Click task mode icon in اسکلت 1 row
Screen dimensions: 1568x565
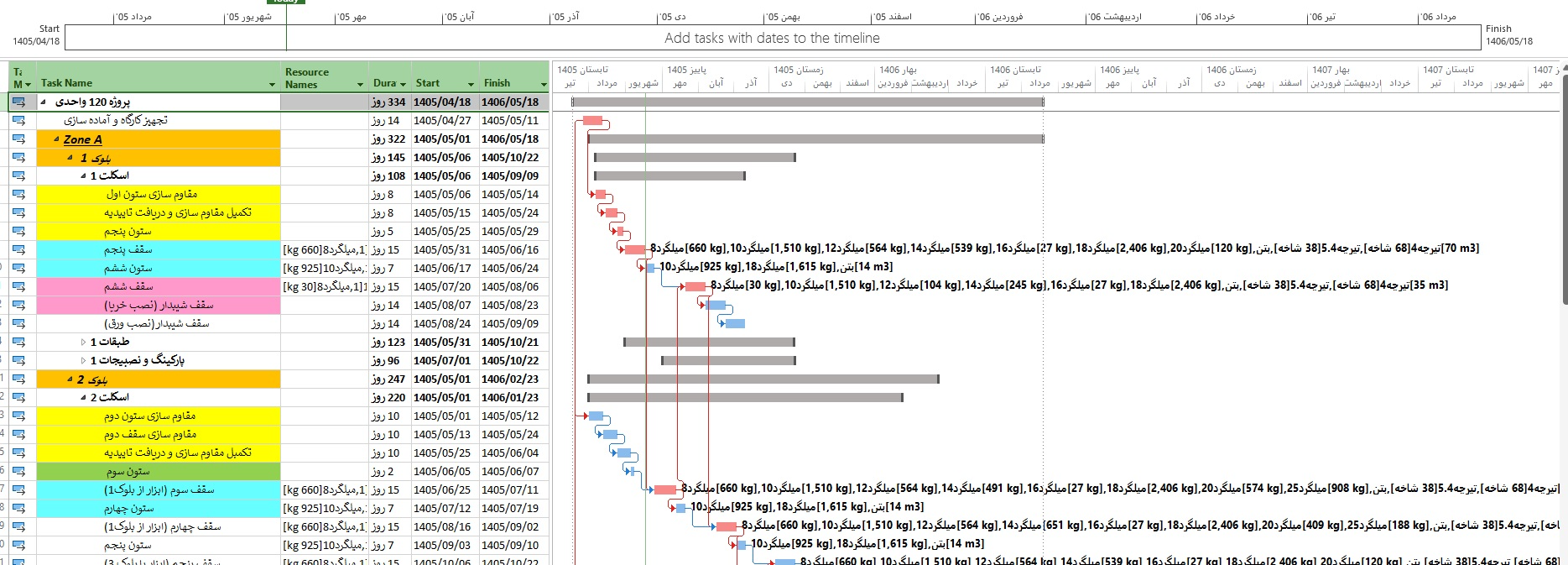pyautogui.click(x=18, y=175)
